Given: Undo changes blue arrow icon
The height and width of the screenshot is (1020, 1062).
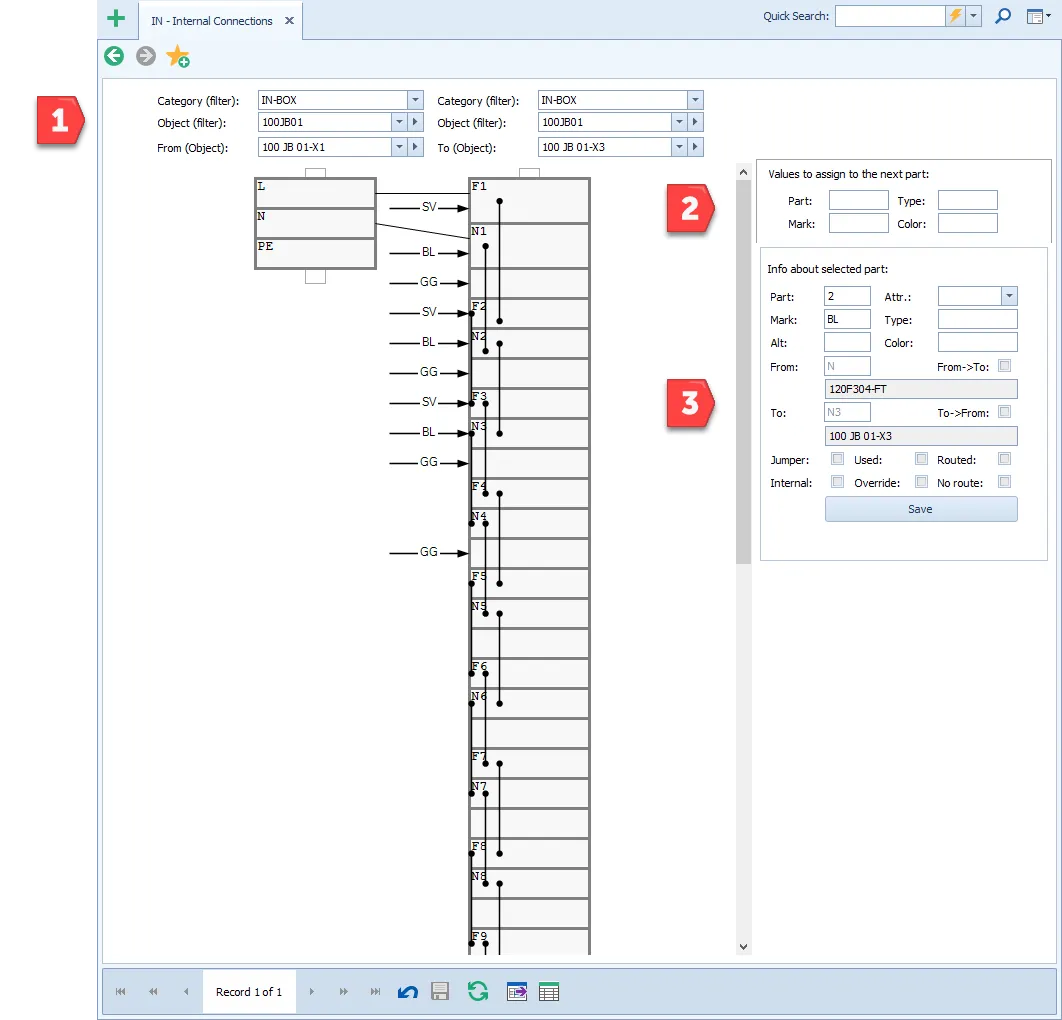Looking at the screenshot, I should pos(408,992).
